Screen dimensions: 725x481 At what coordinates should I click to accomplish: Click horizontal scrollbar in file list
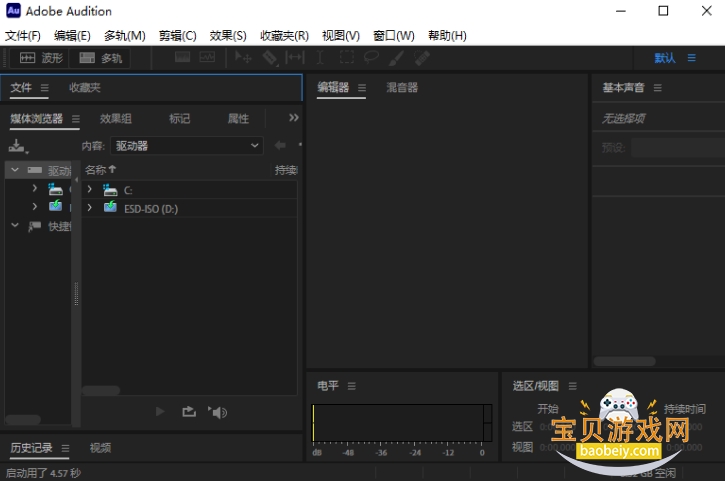click(101, 391)
